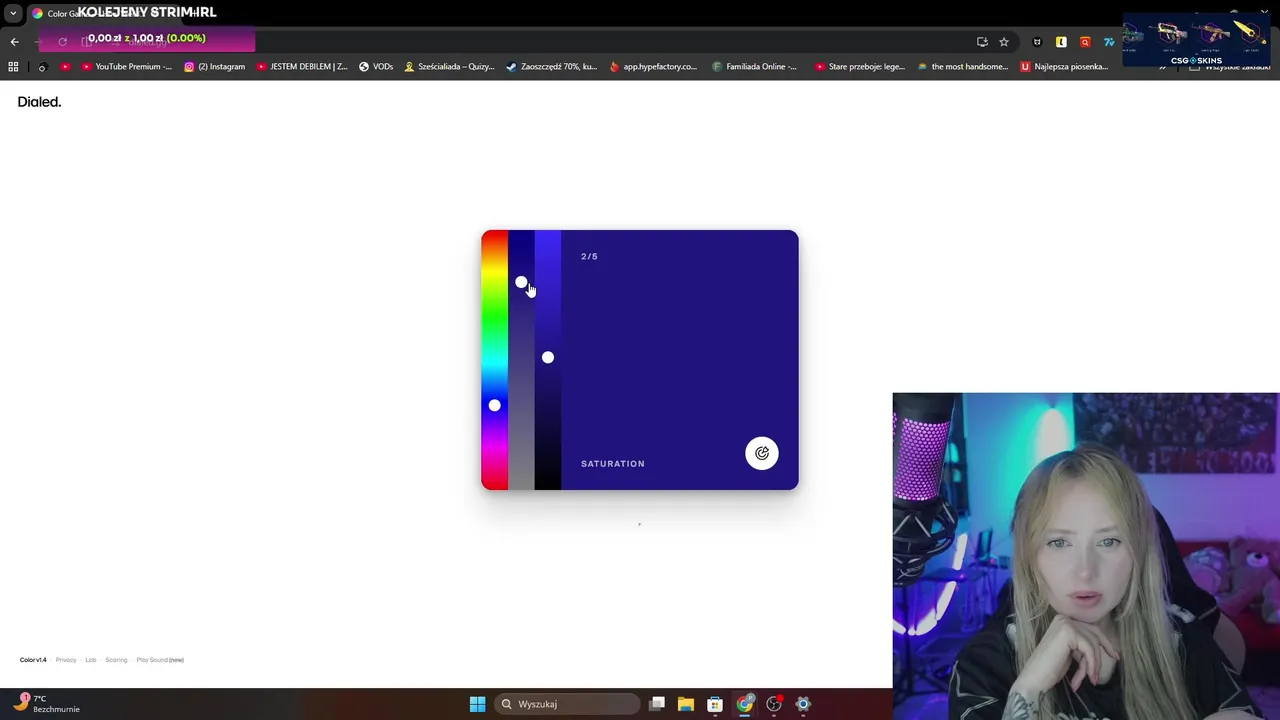Go back with browser back arrow
Image resolution: width=1280 pixels, height=720 pixels.
[x=14, y=42]
